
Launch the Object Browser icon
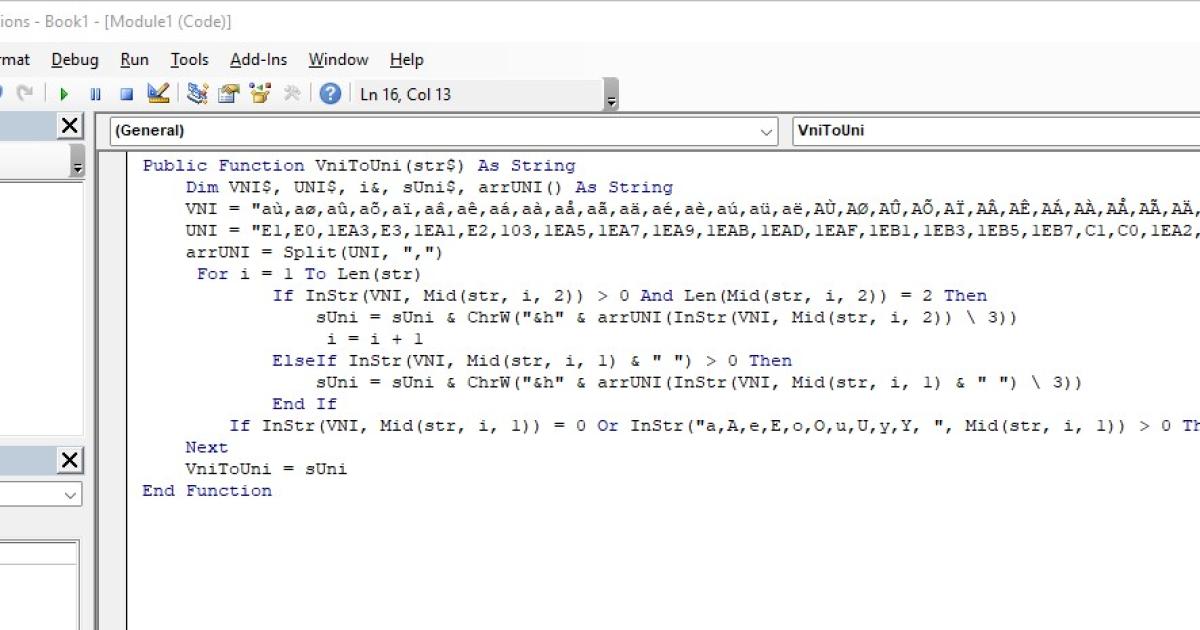(x=258, y=93)
